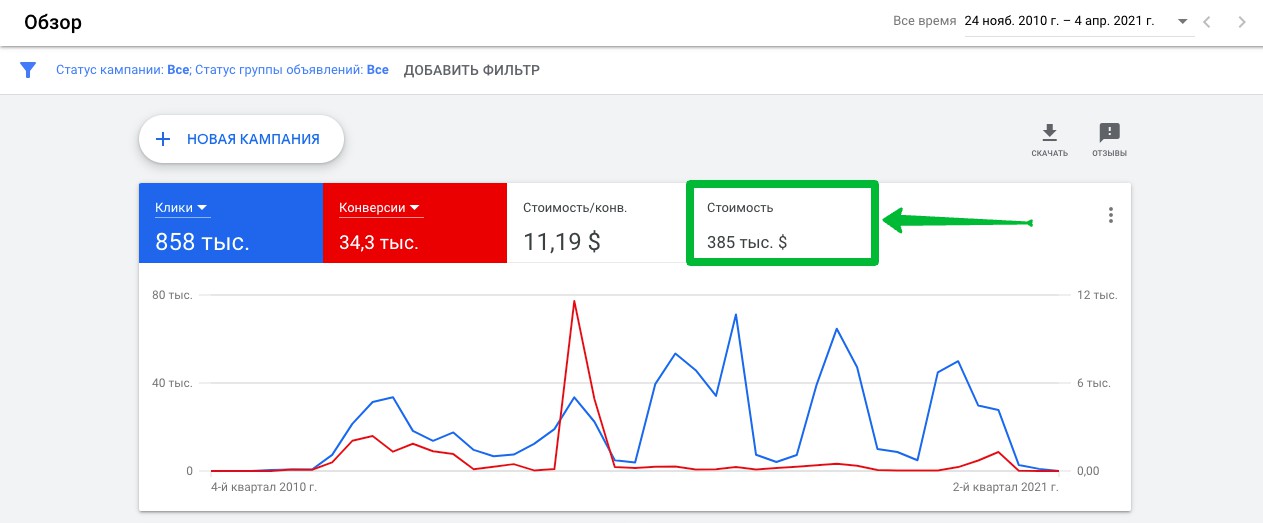Click the 11,19 $ cost per conversion value
The image size is (1263, 523).
[562, 241]
